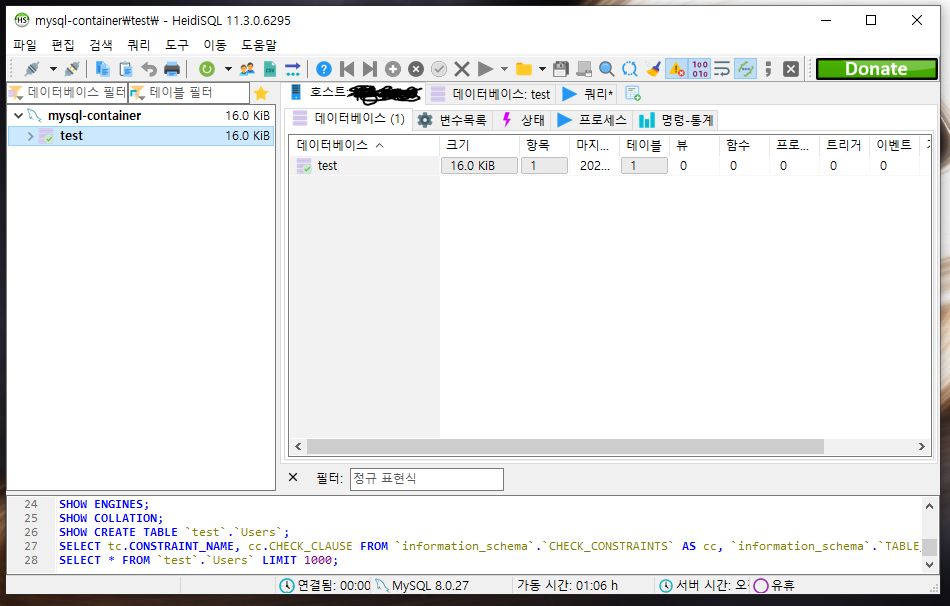Click the Copy toolbar icon
The image size is (950, 606).
(x=102, y=69)
